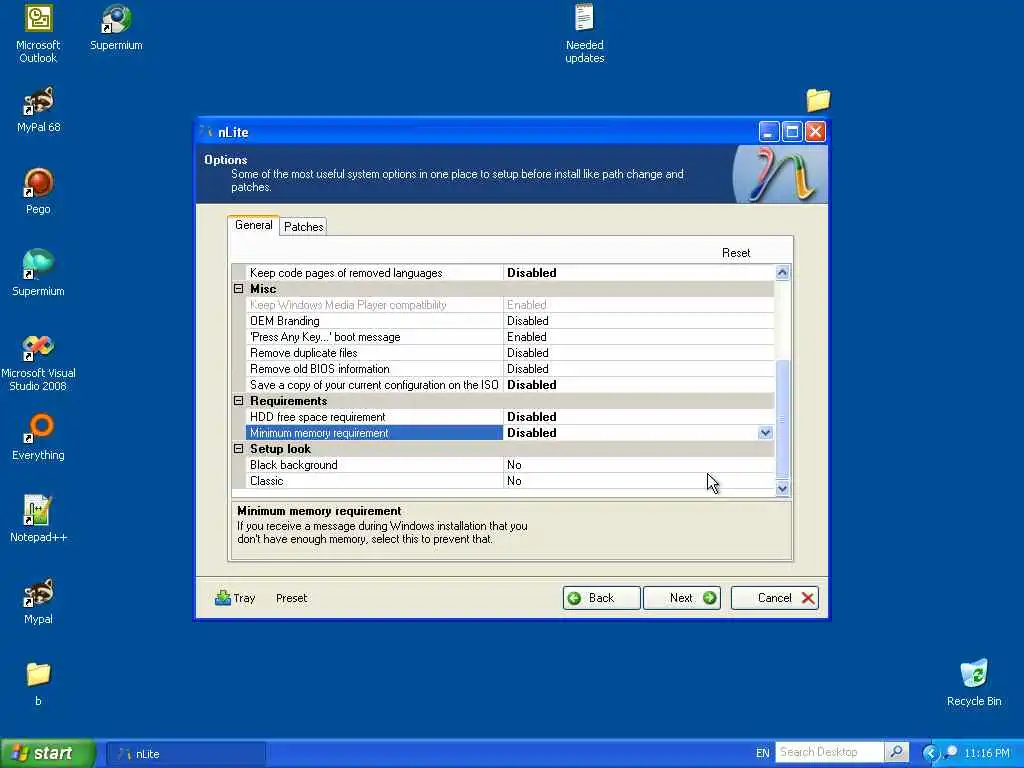The width and height of the screenshot is (1024, 768).
Task: Open the Start menu
Action: [48, 753]
